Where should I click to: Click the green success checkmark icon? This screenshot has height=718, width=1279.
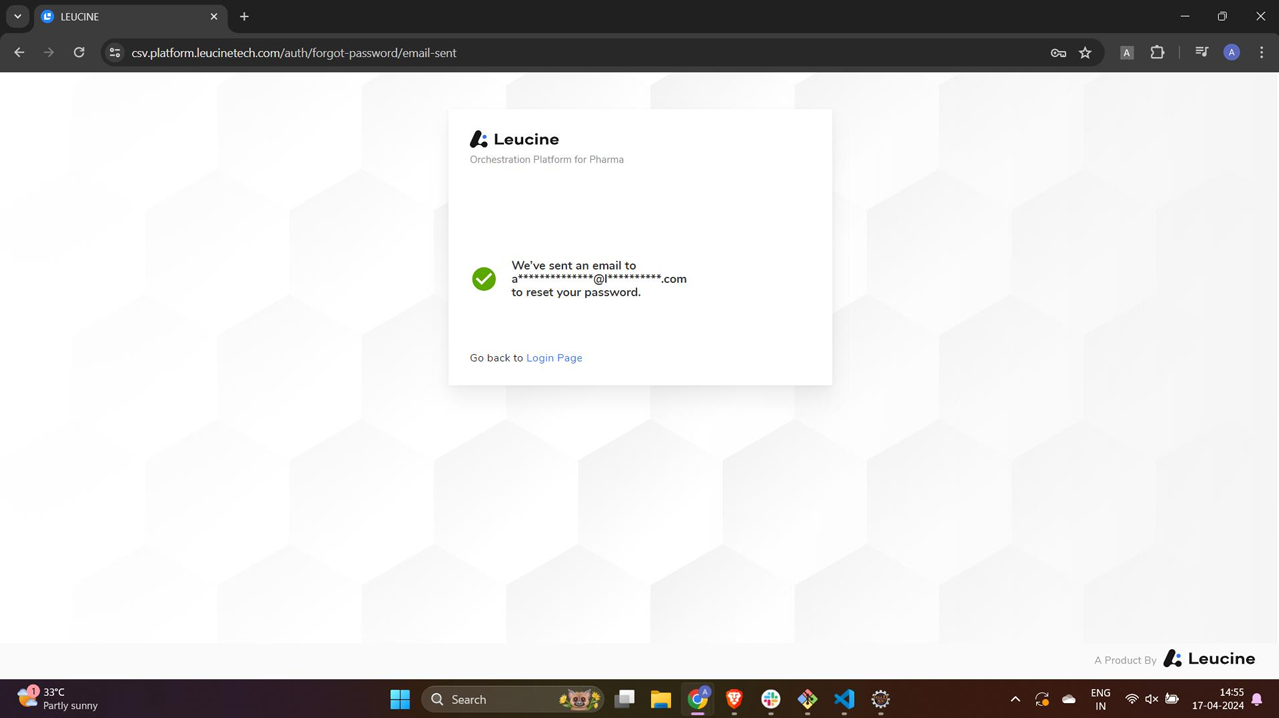click(x=484, y=279)
